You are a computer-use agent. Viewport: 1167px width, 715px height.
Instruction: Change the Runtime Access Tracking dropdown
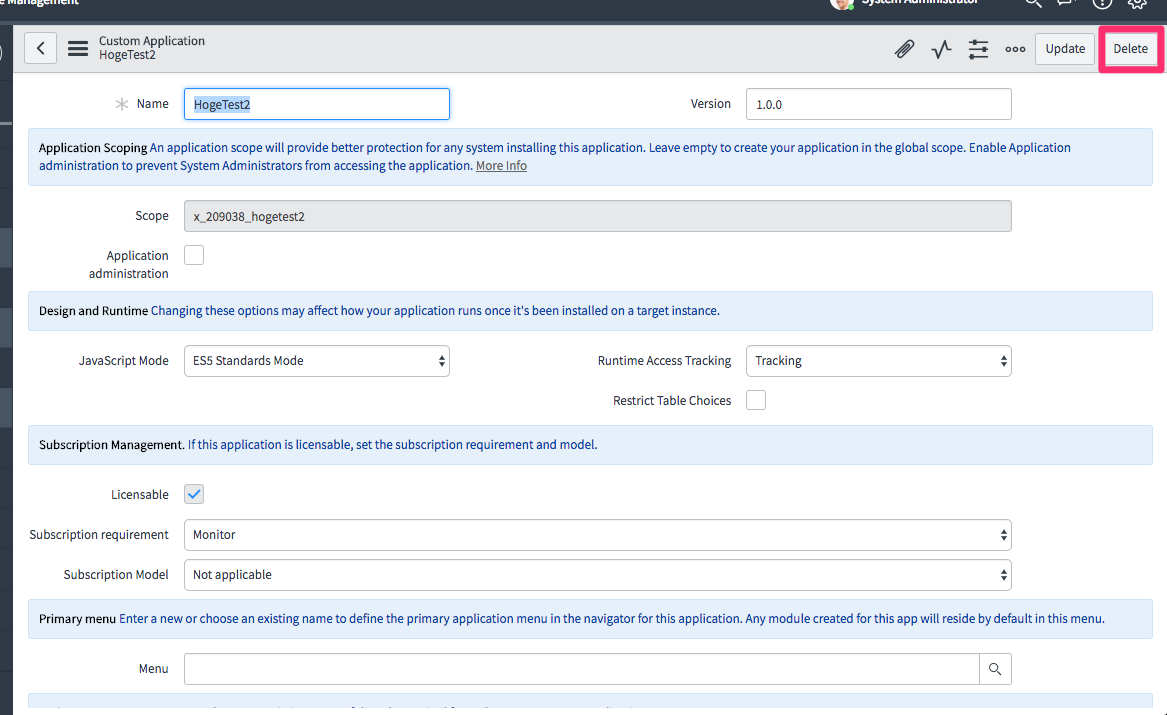tap(878, 360)
